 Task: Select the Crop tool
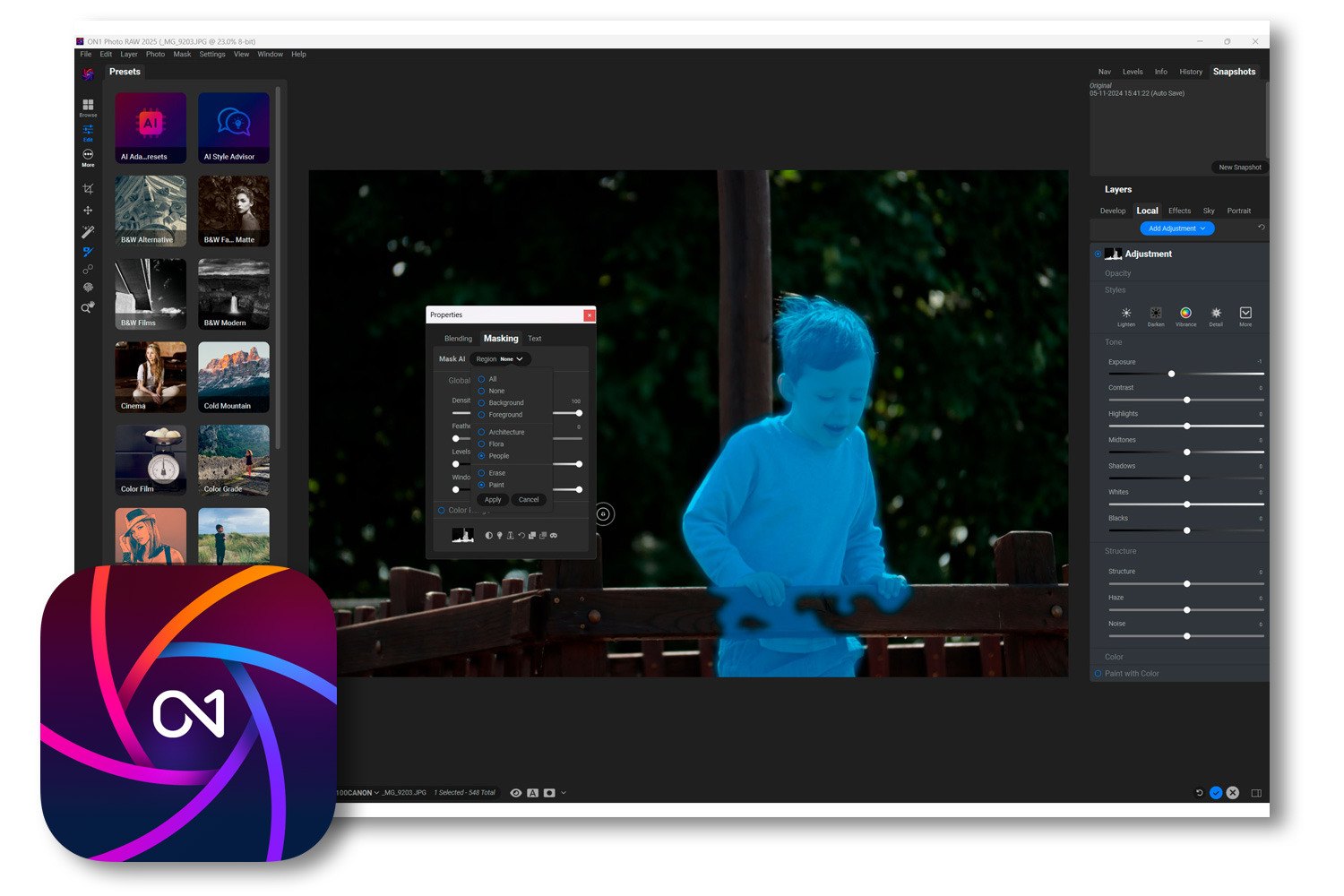[x=88, y=189]
